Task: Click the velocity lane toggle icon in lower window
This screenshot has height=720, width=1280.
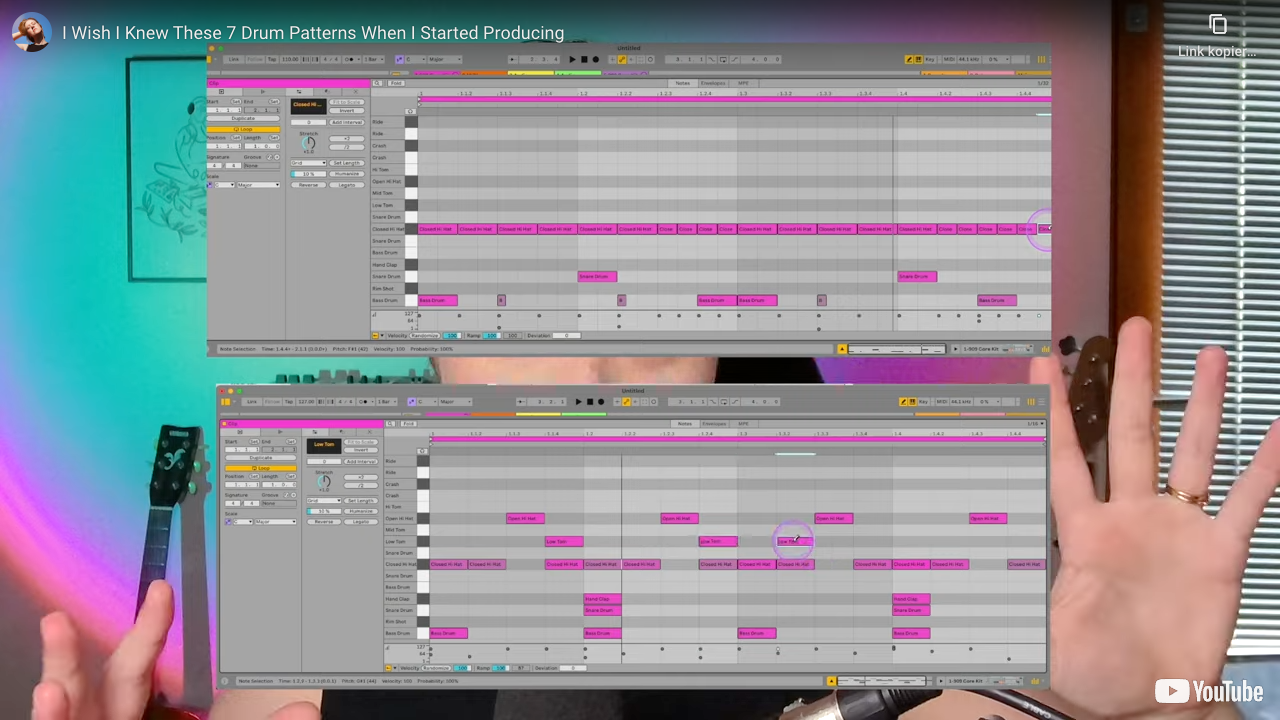Action: click(388, 668)
